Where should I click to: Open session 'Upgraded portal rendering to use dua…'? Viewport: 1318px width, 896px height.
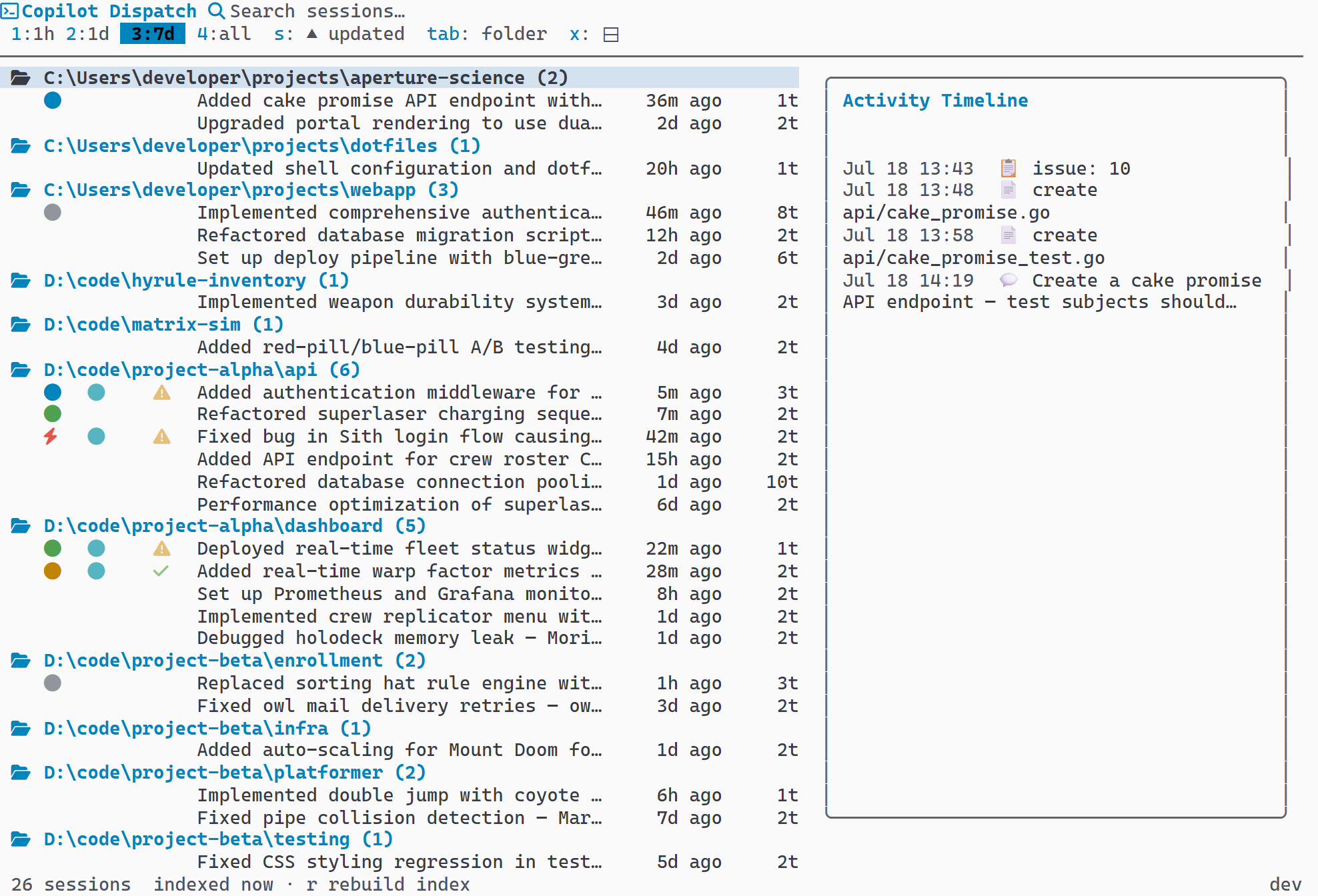(x=400, y=123)
